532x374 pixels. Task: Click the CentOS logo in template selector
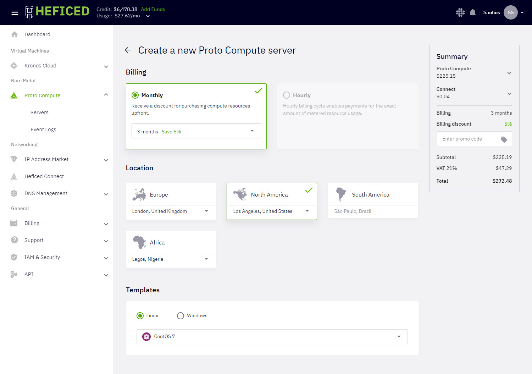point(146,337)
